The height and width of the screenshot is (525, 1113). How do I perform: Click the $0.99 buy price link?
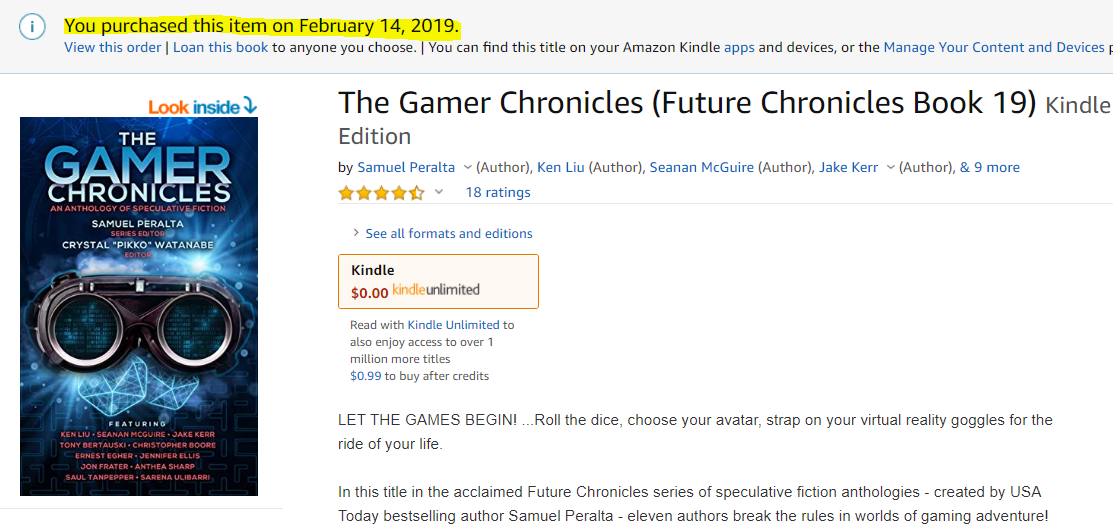pyautogui.click(x=366, y=376)
